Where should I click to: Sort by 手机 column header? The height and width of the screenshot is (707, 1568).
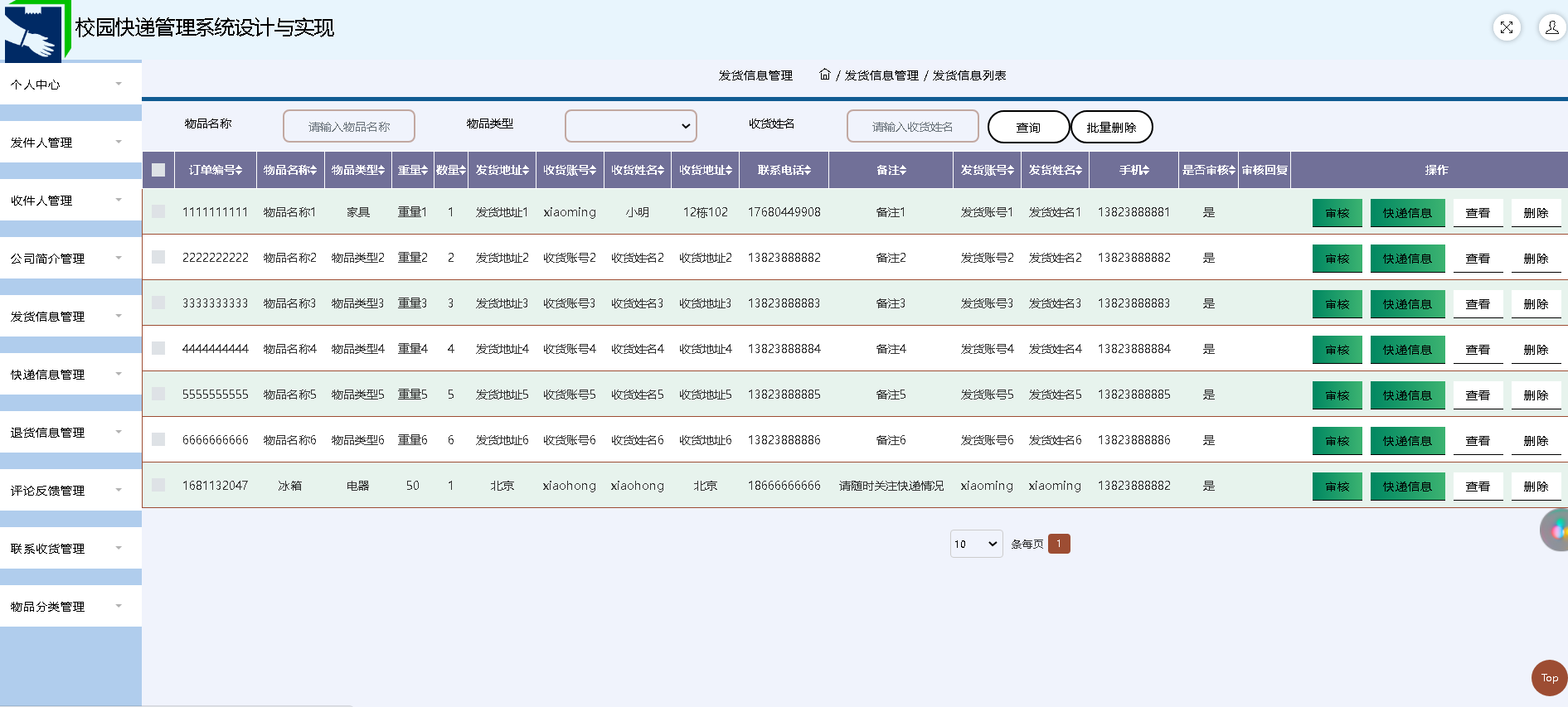pos(1134,170)
